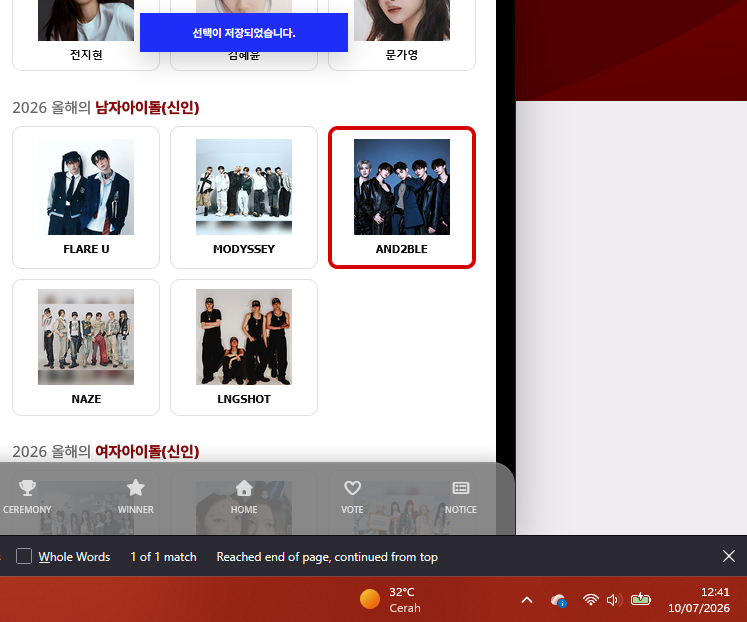
Task: Click the 여자아이돌(신인) category heading
Action: [147, 451]
